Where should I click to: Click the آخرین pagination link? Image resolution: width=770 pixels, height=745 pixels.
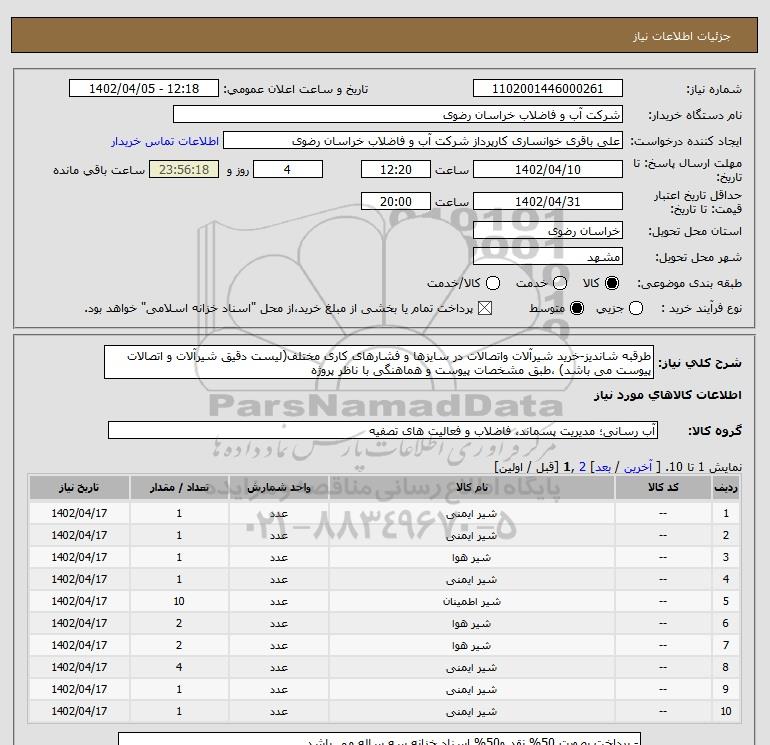pos(638,467)
